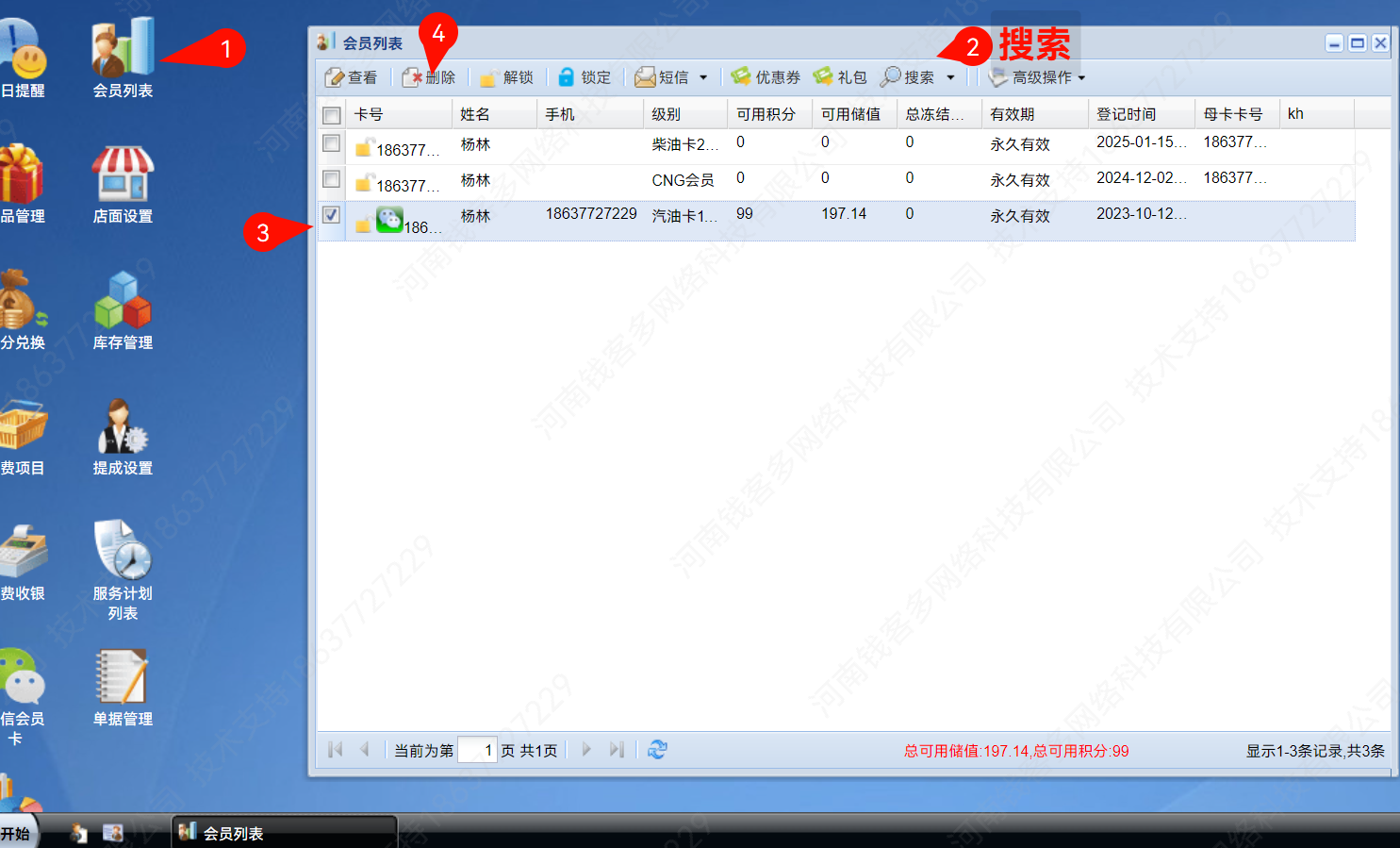This screenshot has width=1400, height=848.
Task: Click the 查看 toolbar button
Action: pyautogui.click(x=351, y=77)
